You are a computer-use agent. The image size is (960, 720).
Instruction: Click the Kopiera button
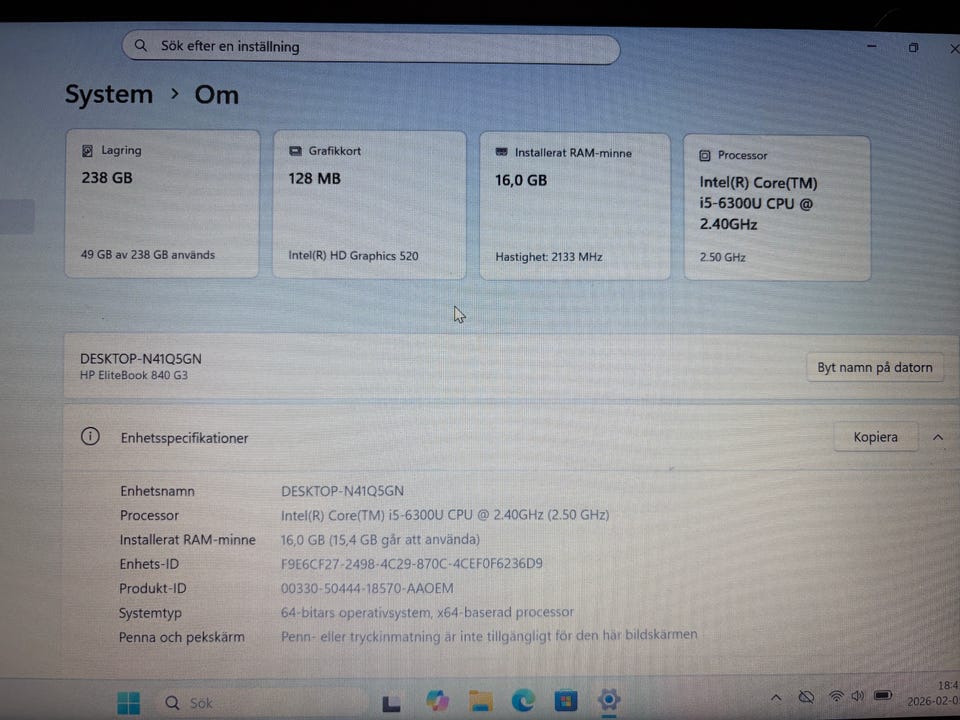click(x=876, y=437)
